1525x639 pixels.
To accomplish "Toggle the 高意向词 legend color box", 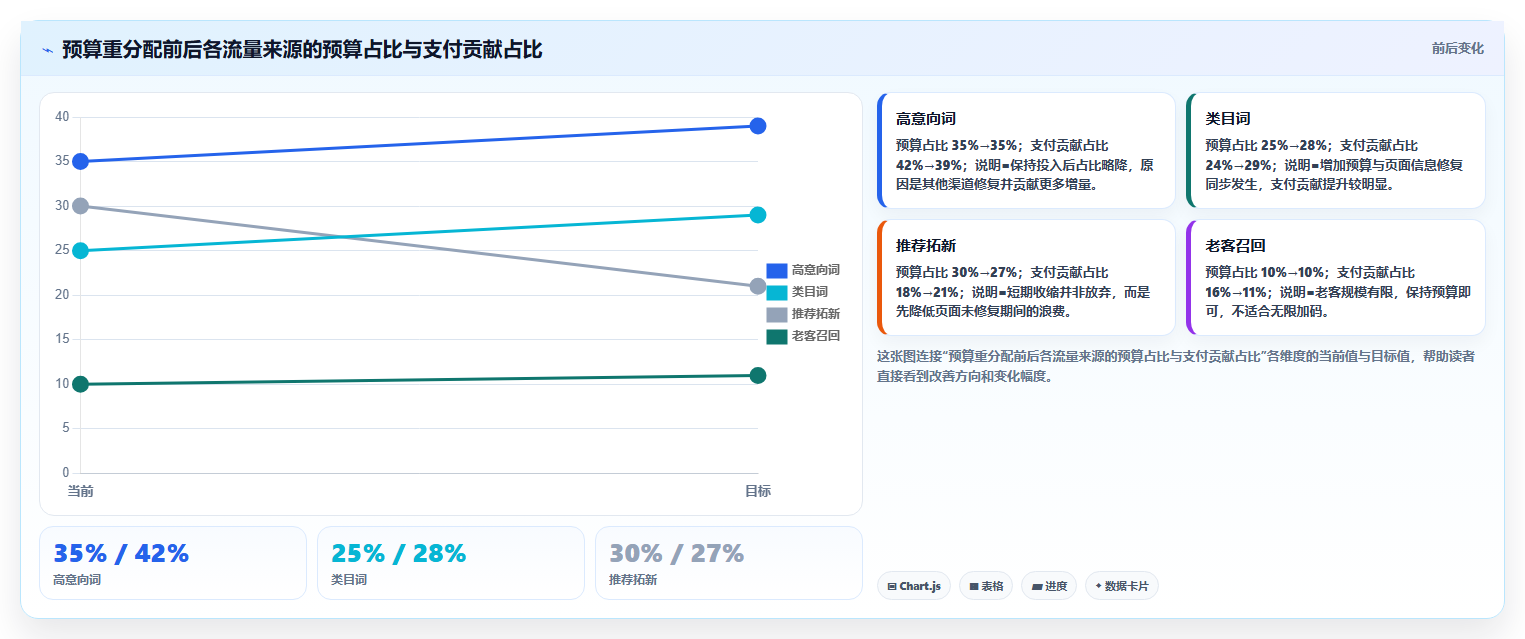I will pos(777,270).
